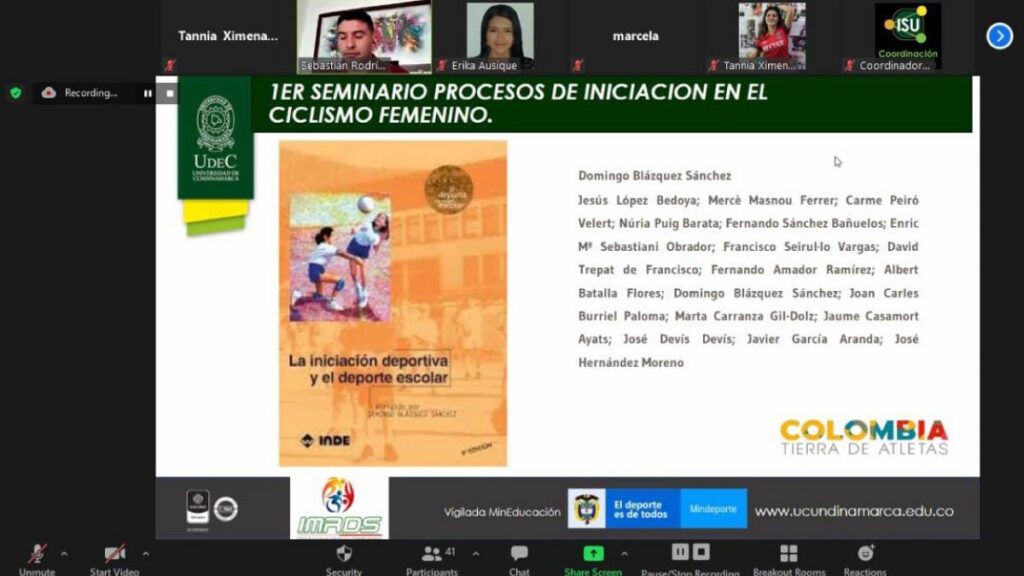Click the muted mic icon on Coordinador... tile

pyautogui.click(x=850, y=65)
